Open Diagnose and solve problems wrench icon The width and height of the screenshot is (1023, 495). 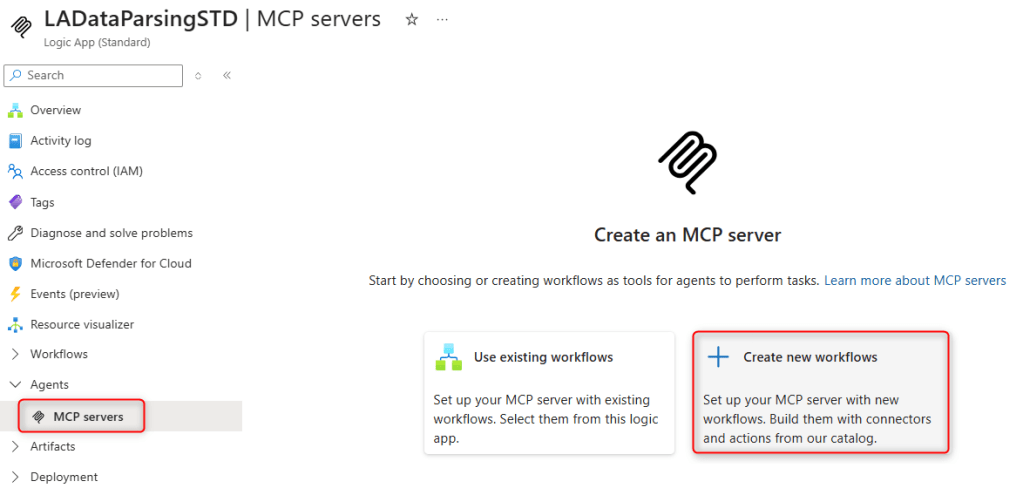coord(15,233)
